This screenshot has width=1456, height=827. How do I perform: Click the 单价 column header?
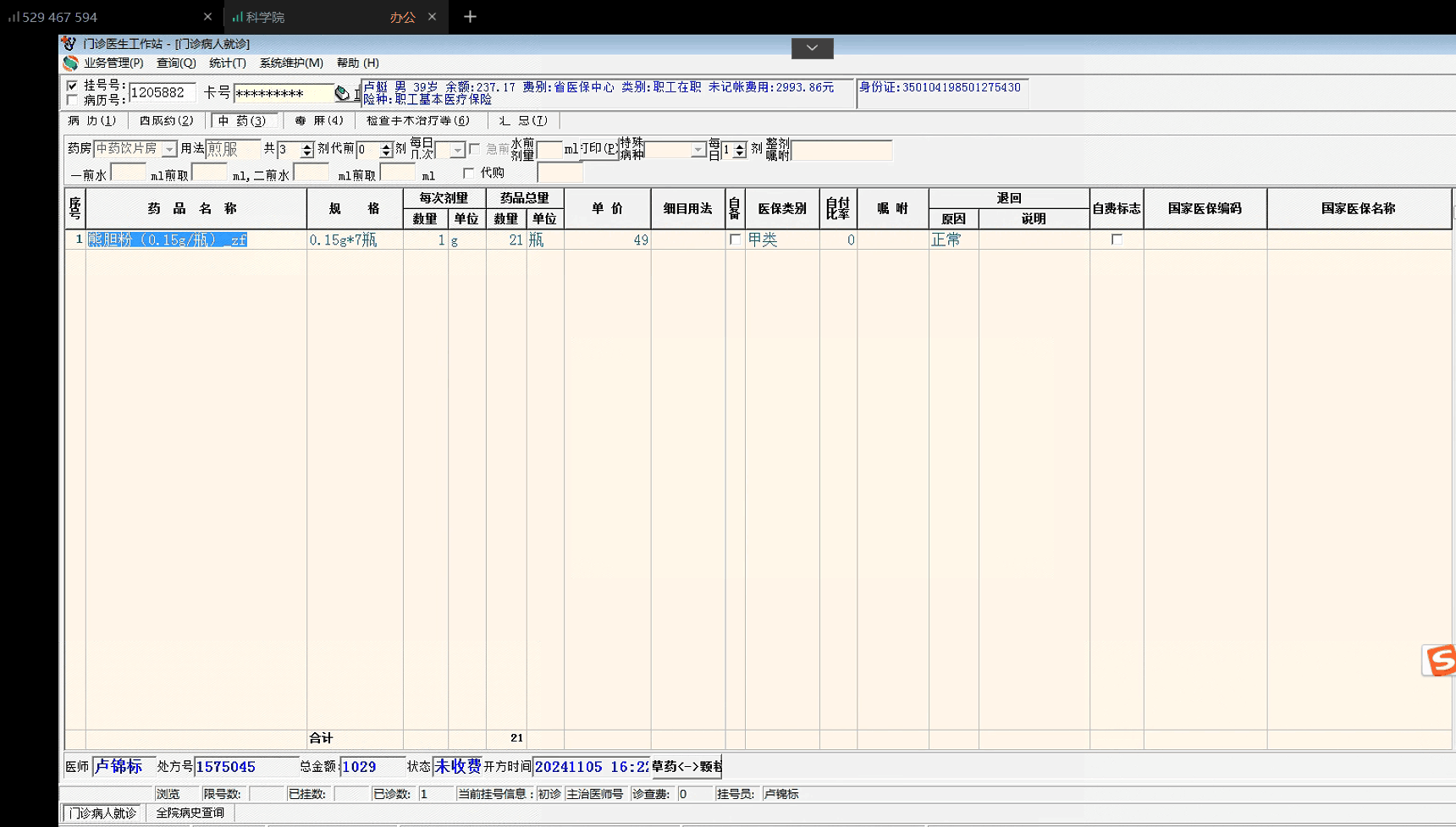coord(608,208)
